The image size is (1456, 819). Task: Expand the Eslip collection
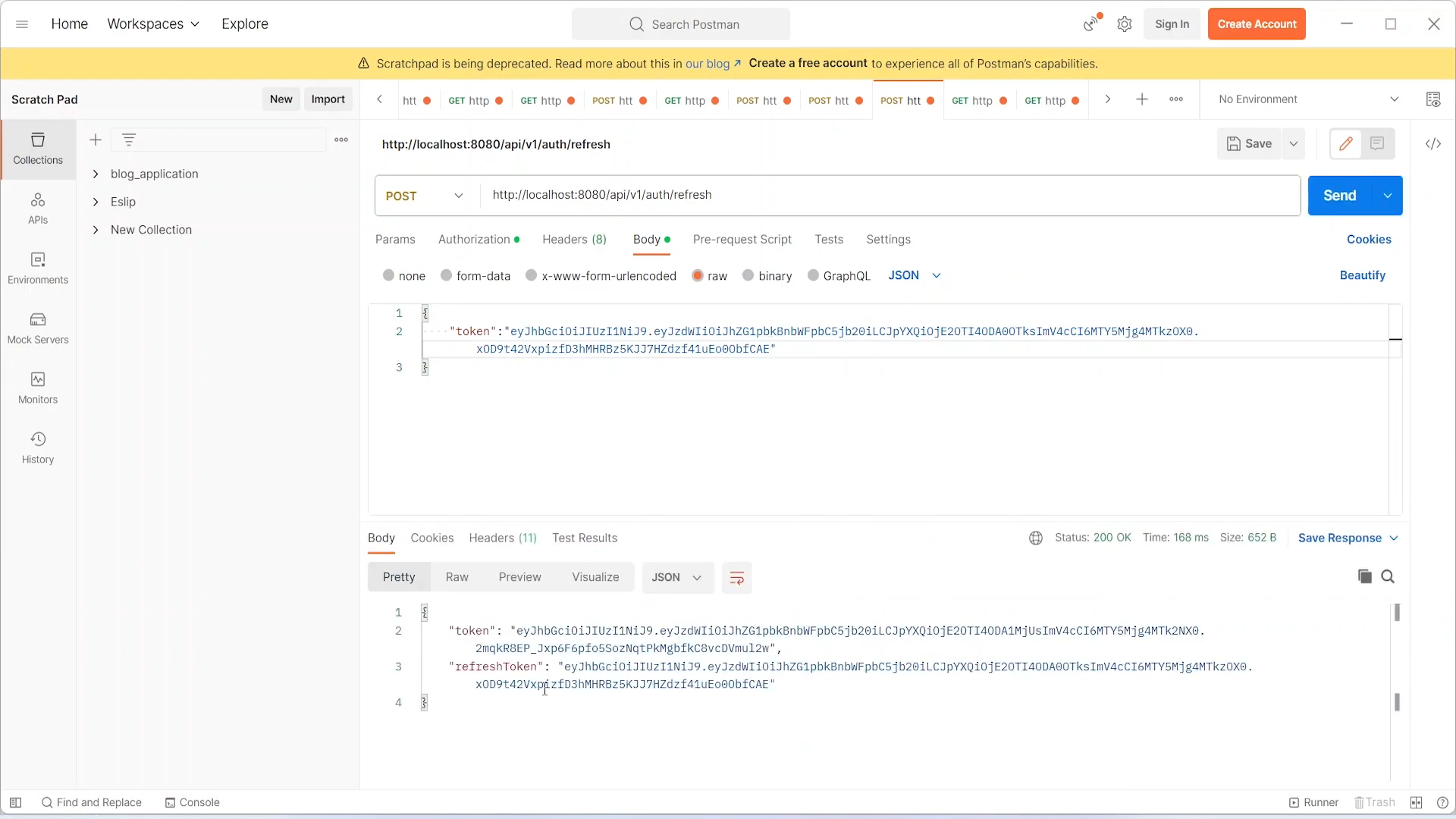(x=96, y=202)
